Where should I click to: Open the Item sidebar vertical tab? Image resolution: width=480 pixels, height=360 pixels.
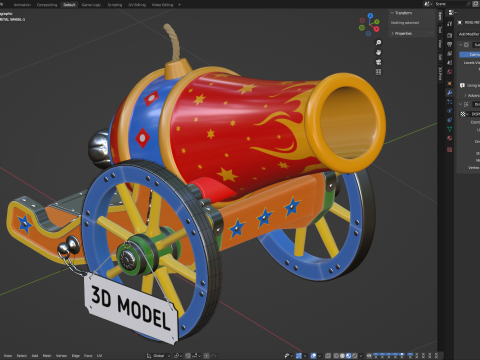pyautogui.click(x=440, y=15)
